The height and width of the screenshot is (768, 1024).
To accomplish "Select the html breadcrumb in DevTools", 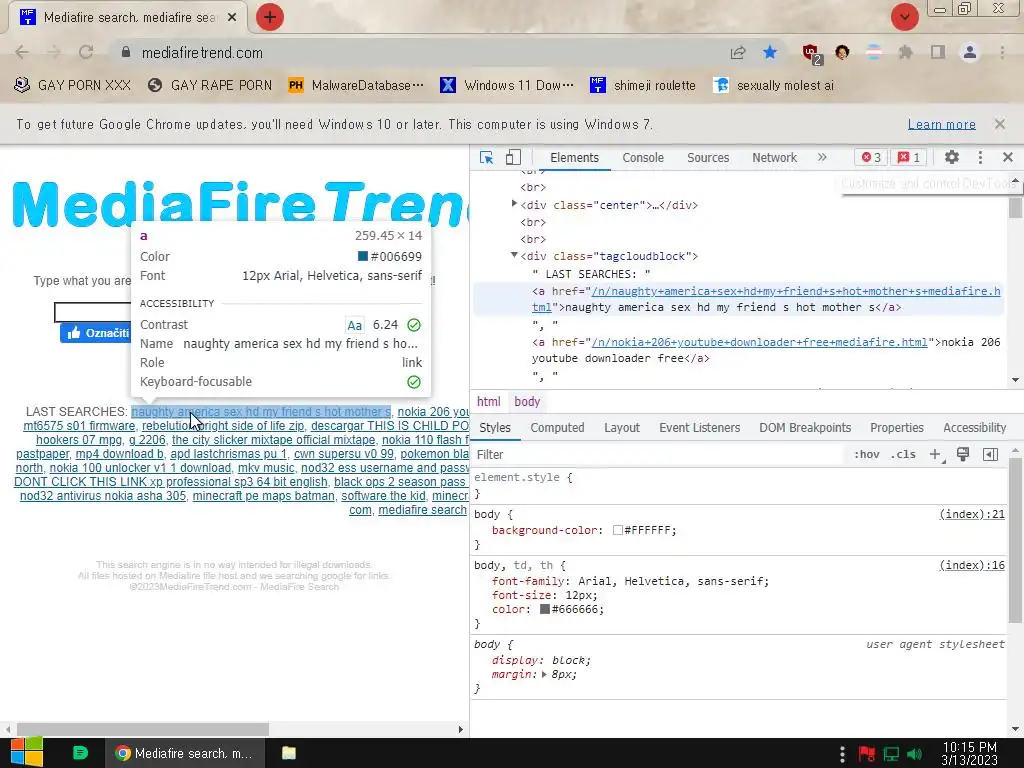I will 488,402.
